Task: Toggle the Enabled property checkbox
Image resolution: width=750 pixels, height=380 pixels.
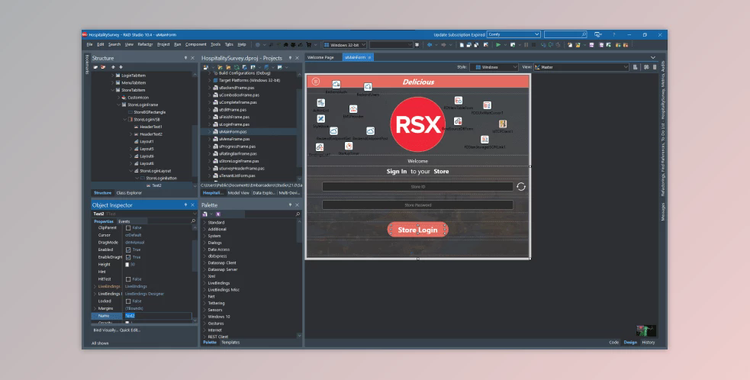Action: [128, 250]
